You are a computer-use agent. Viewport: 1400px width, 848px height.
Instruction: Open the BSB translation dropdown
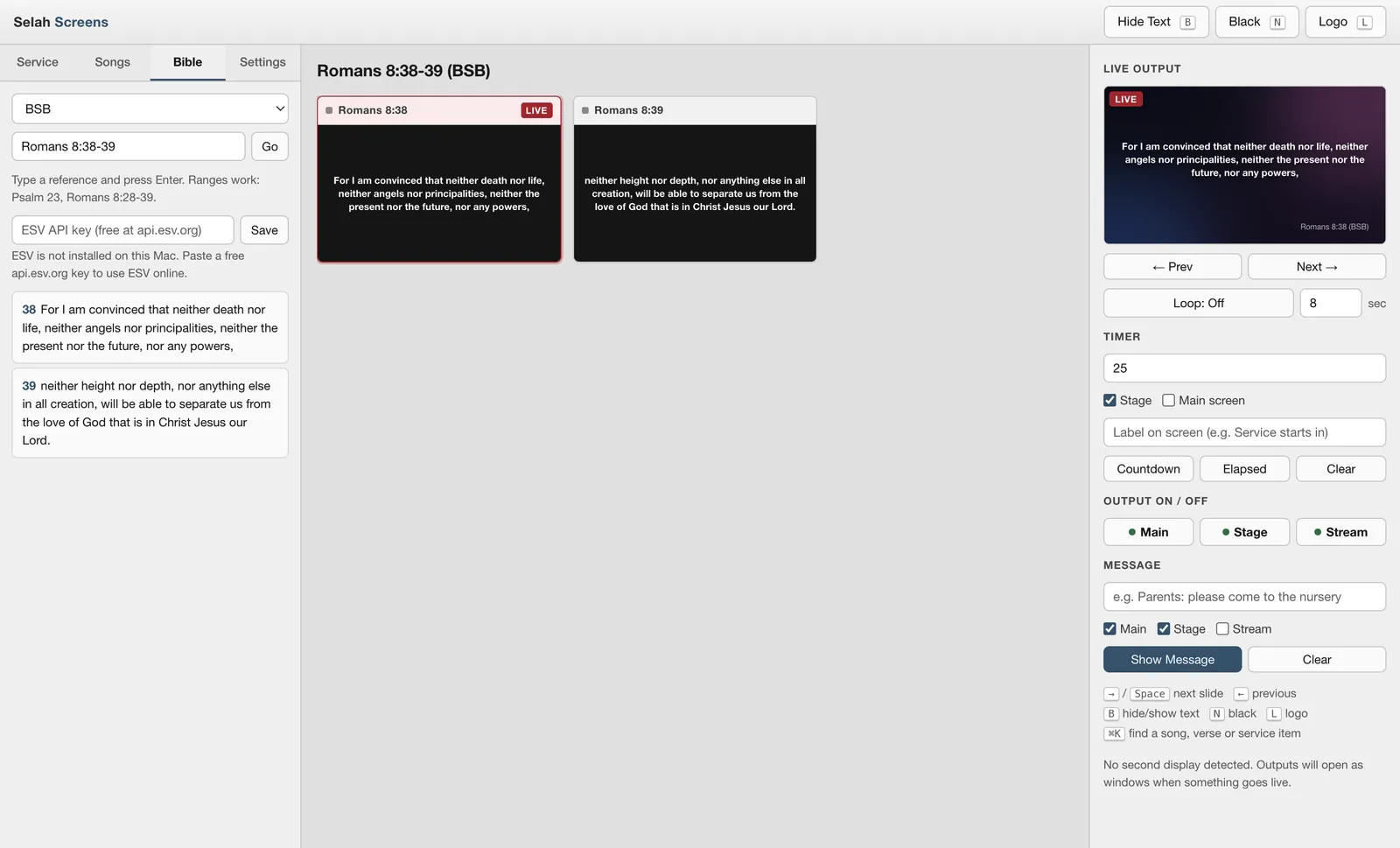pos(150,109)
